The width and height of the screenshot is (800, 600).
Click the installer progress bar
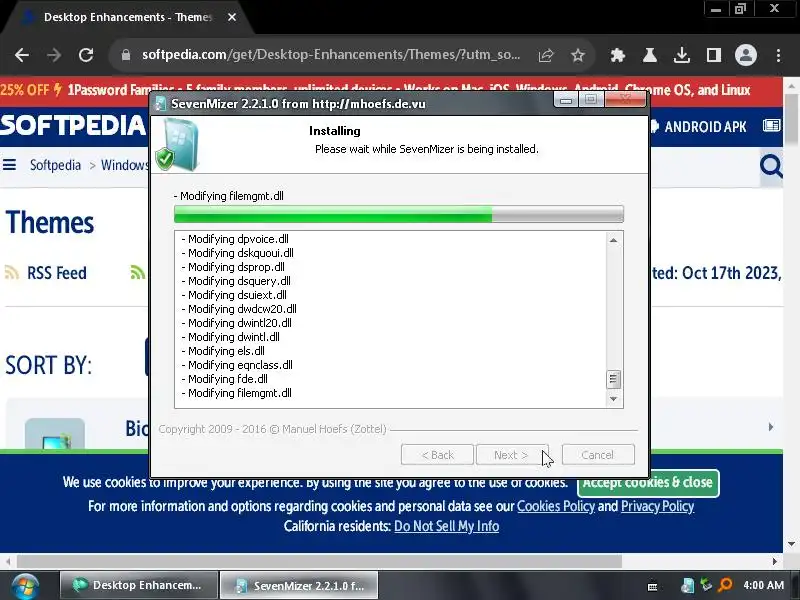(x=398, y=214)
